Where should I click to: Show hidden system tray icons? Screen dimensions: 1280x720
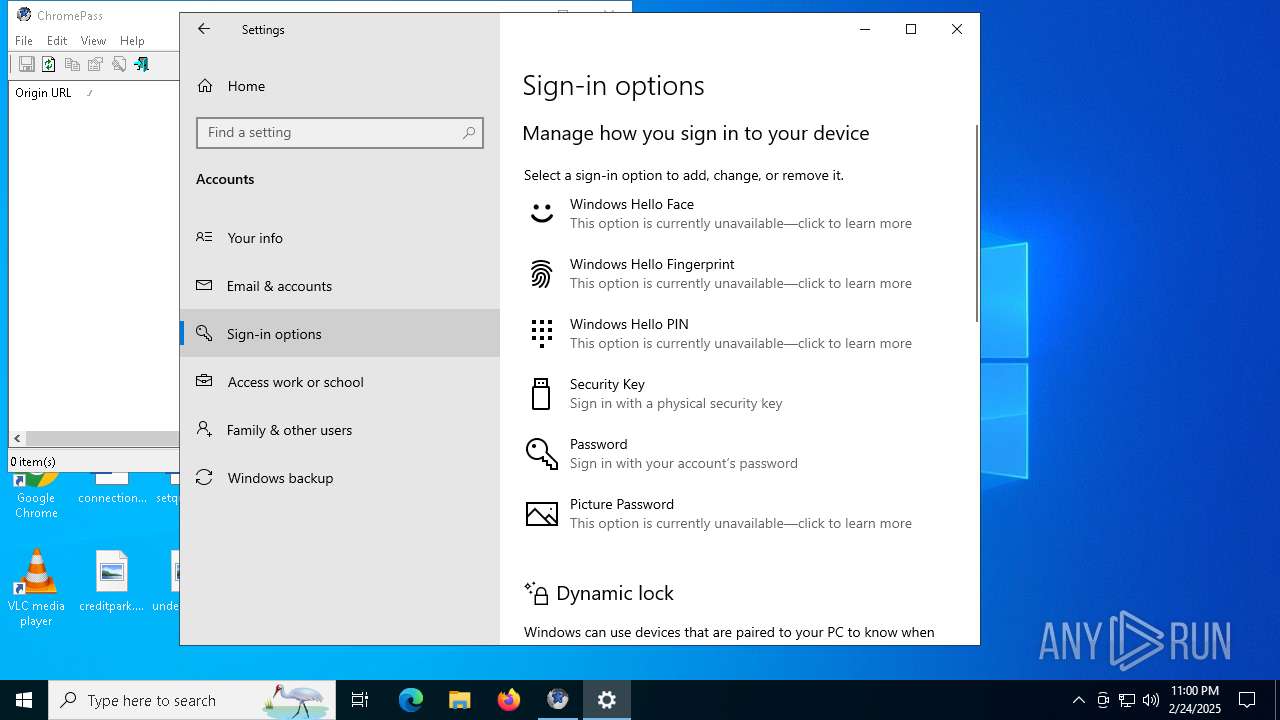click(1078, 700)
